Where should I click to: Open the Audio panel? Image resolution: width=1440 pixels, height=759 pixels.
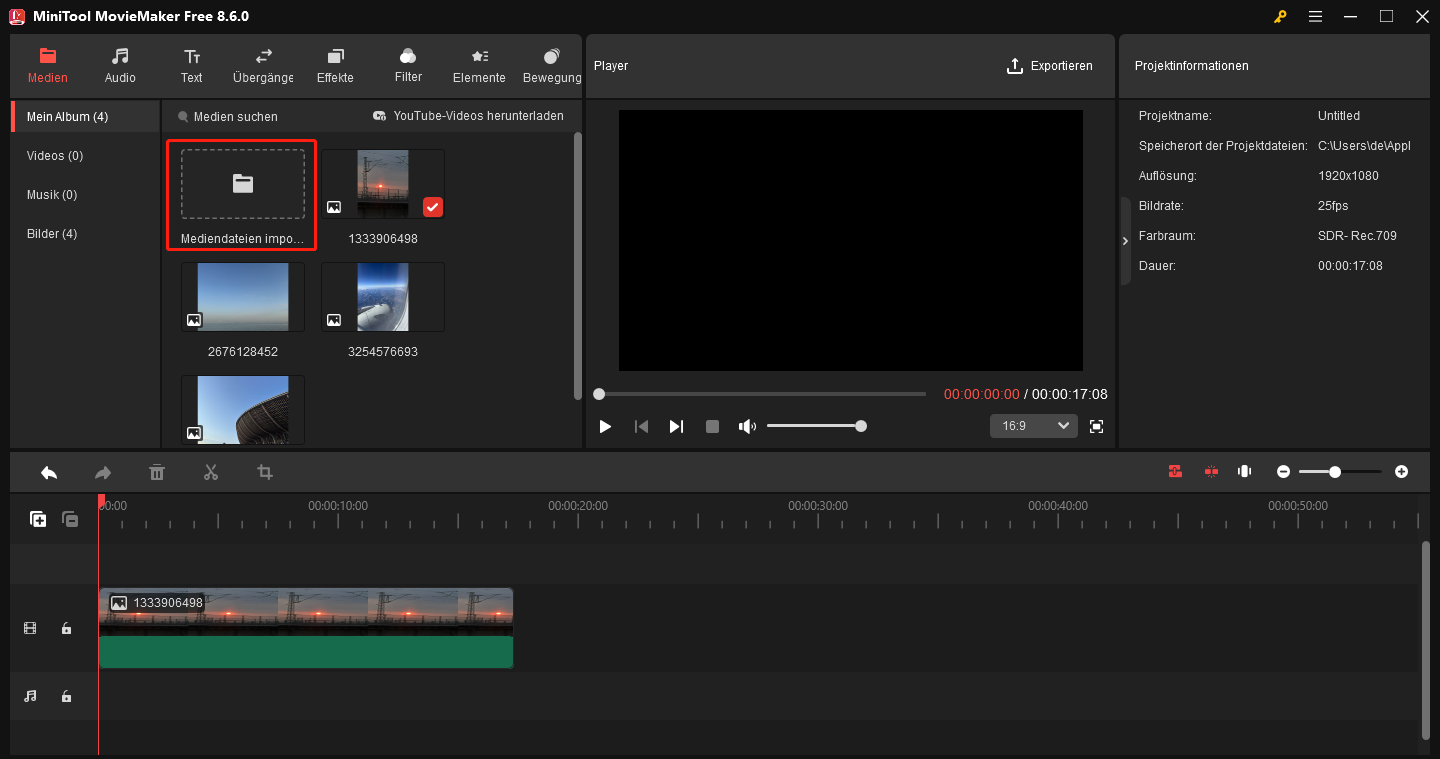tap(119, 66)
